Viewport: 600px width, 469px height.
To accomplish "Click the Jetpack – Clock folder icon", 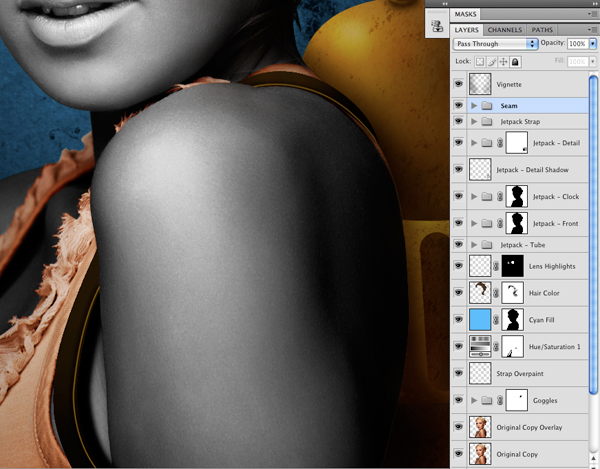I will coord(486,197).
